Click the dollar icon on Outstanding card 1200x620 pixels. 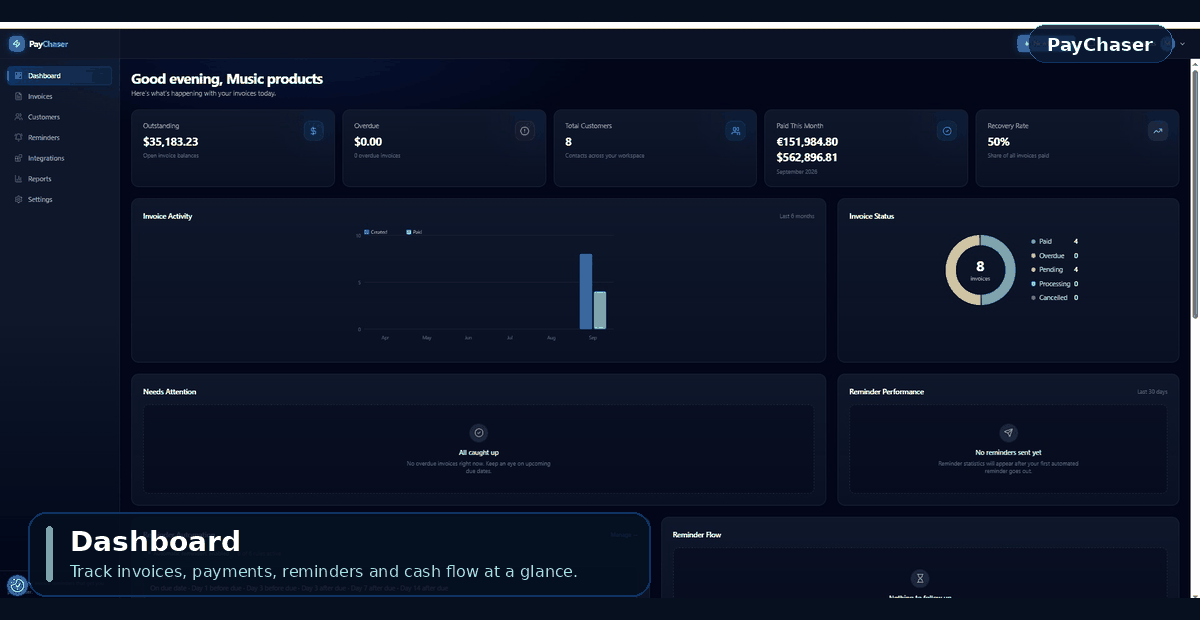click(x=314, y=131)
